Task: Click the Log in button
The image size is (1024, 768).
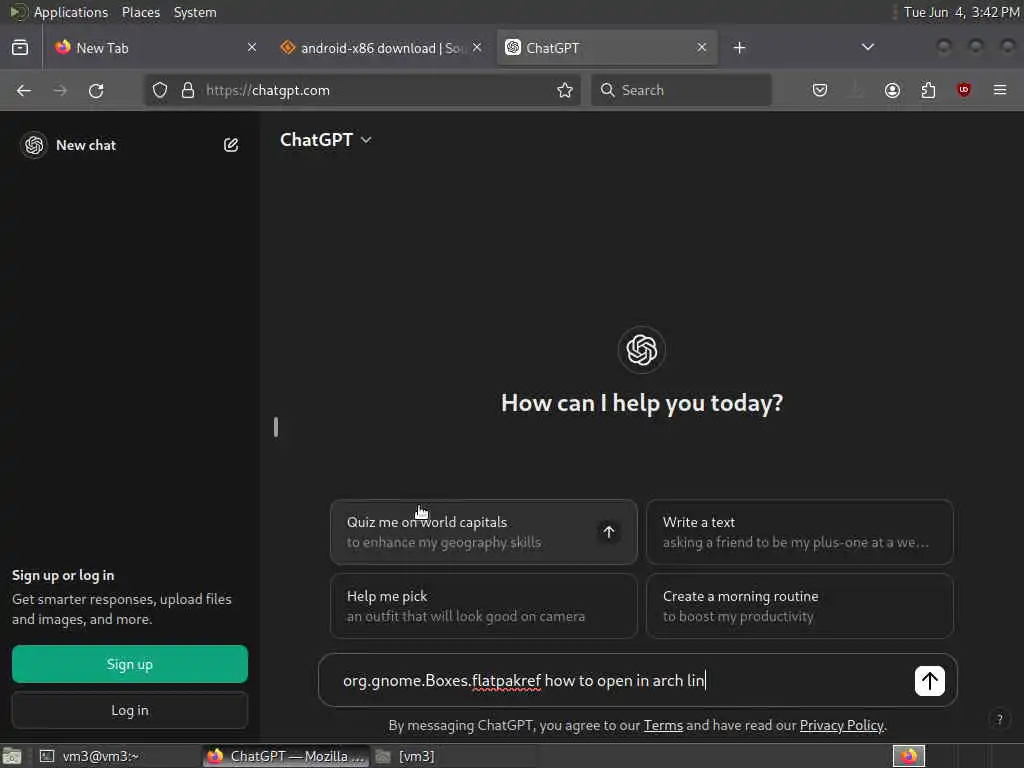Action: [130, 711]
